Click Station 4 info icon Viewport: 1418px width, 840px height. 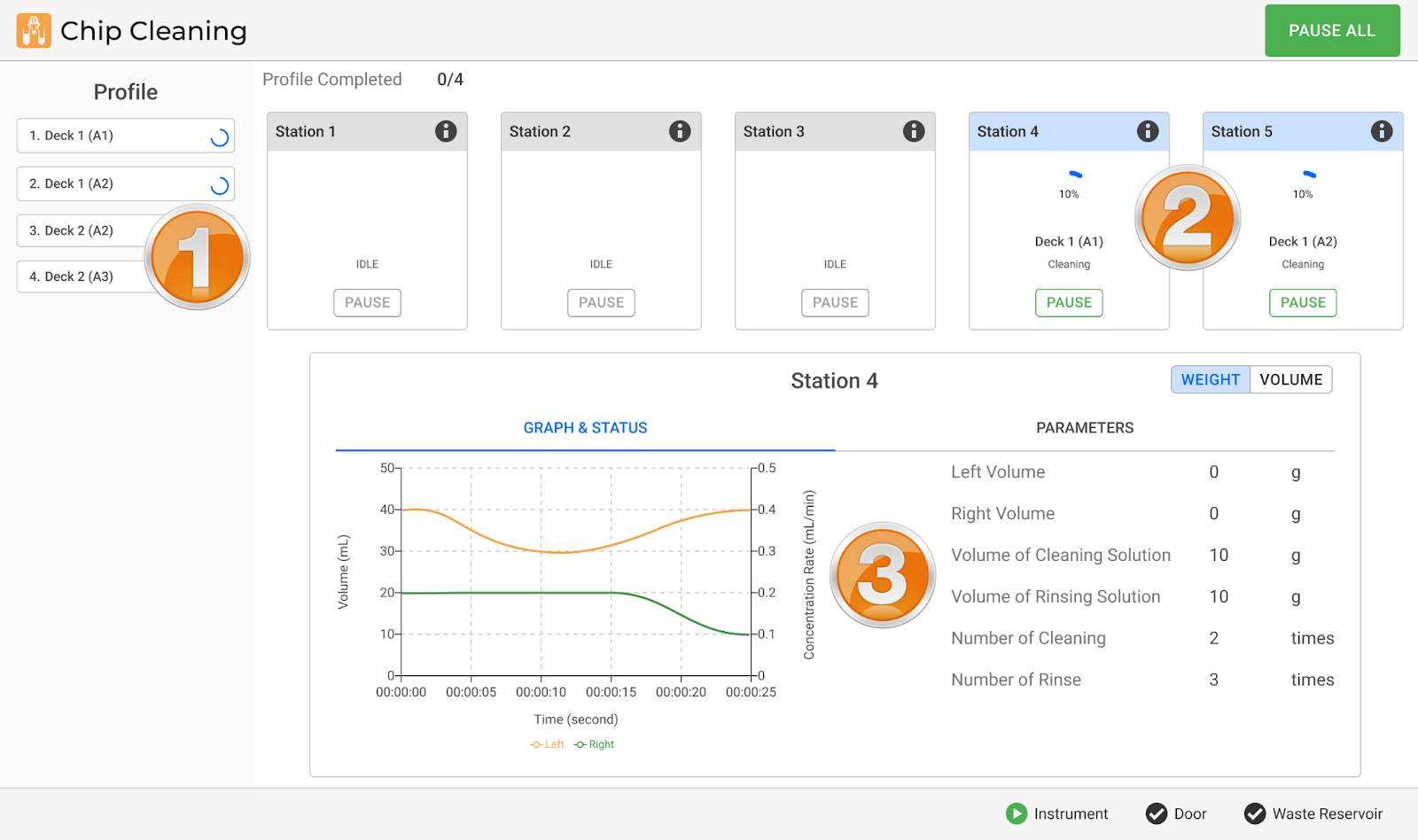coord(1148,131)
